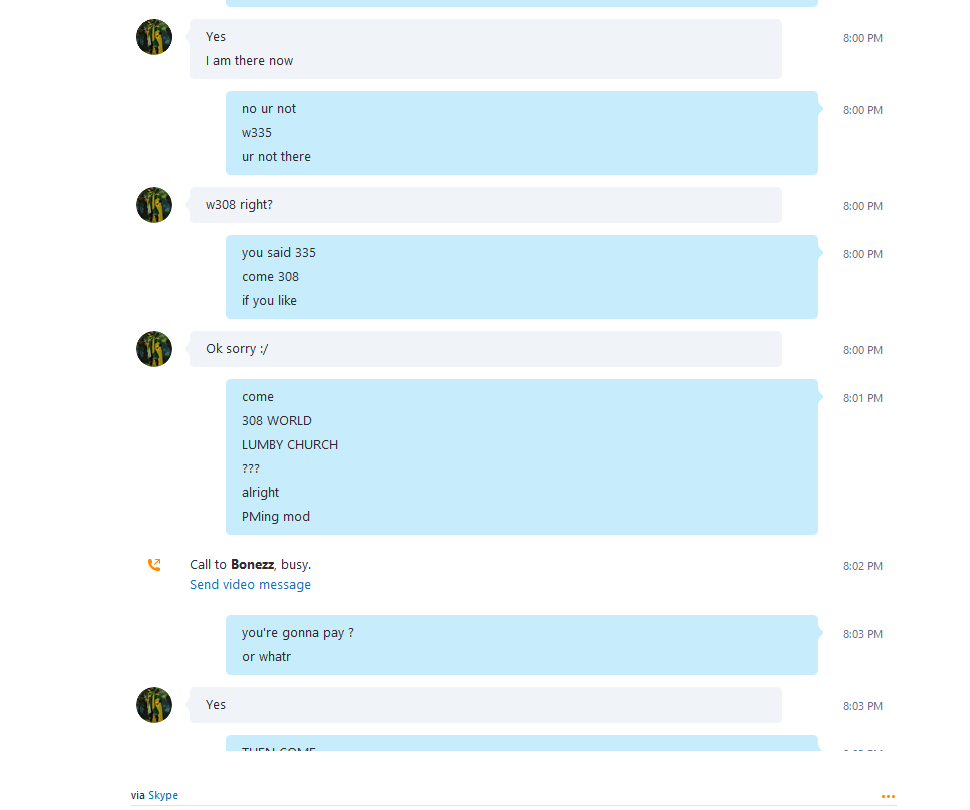
Task: Select the 'you're gonna pay ?' bubble
Action: (x=521, y=645)
